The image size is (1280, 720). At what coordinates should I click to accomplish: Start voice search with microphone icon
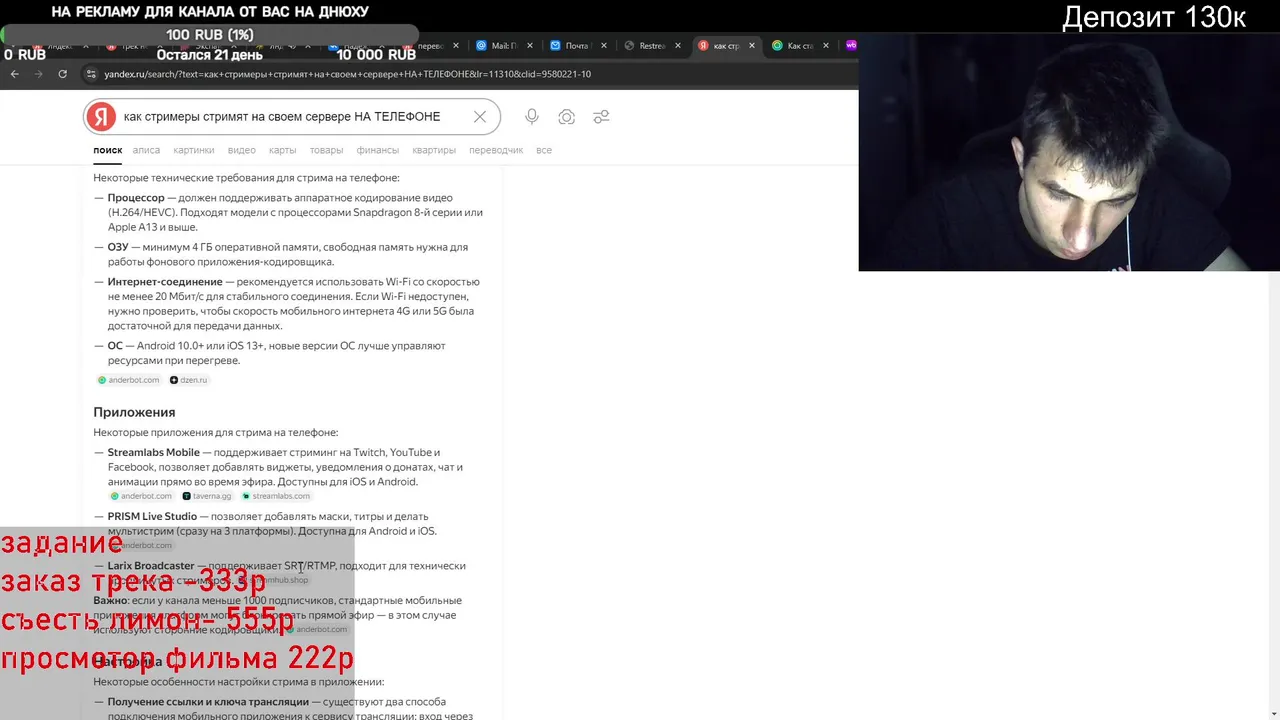pos(532,117)
